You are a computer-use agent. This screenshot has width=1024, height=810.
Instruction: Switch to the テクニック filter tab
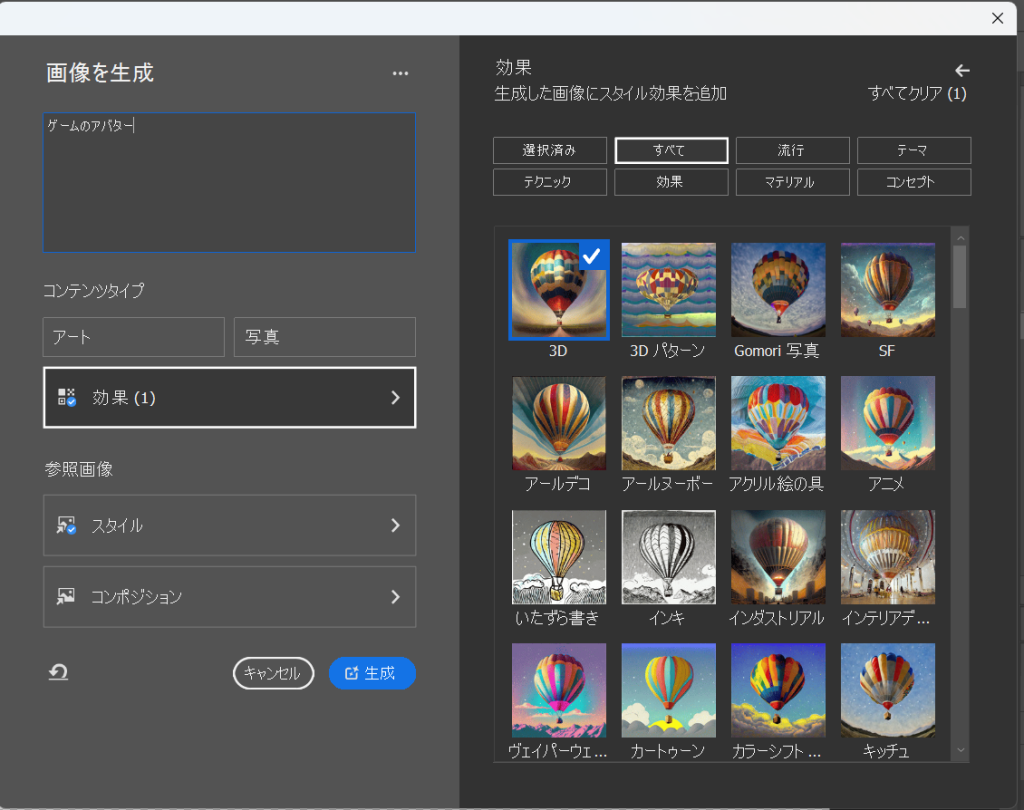[549, 182]
